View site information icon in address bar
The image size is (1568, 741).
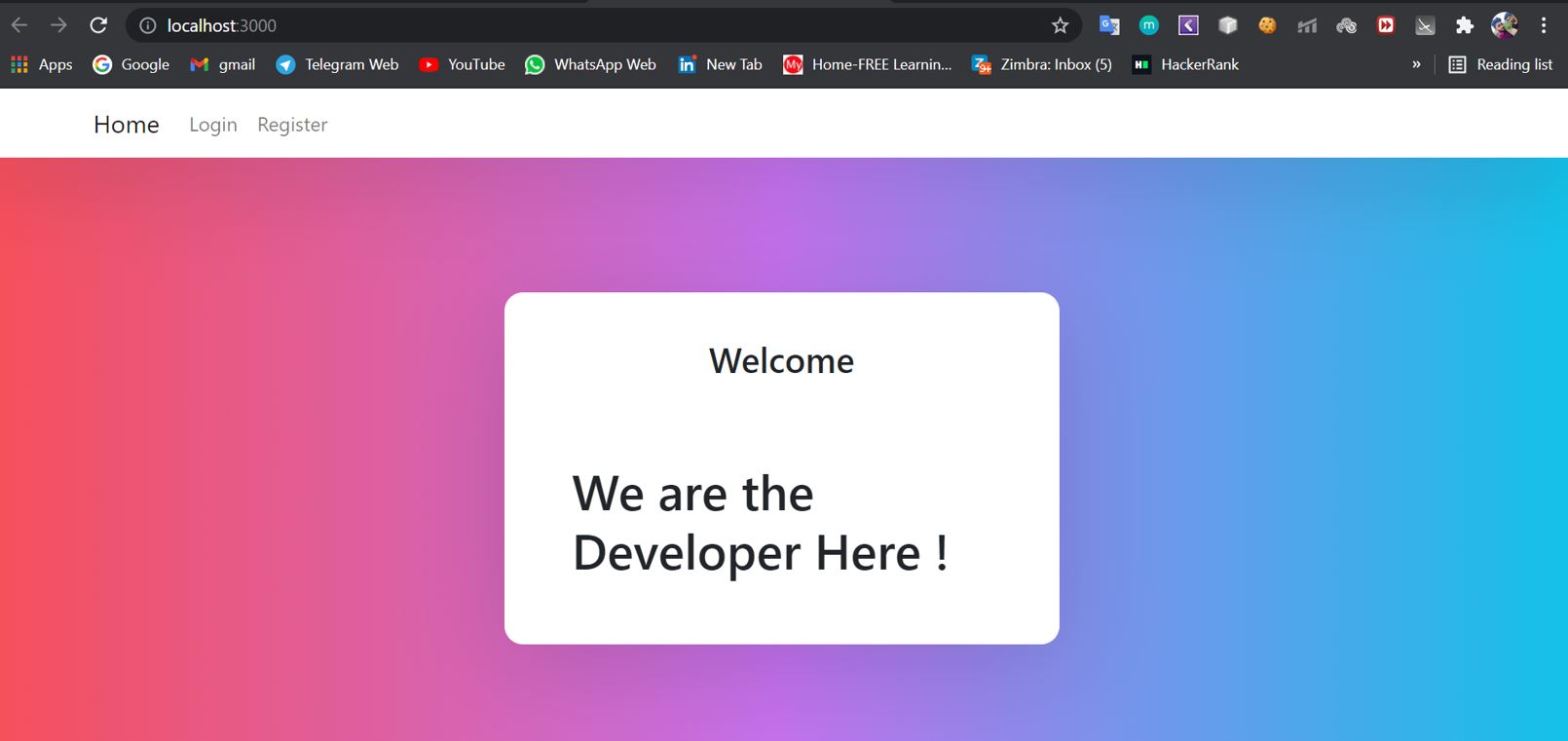148,25
